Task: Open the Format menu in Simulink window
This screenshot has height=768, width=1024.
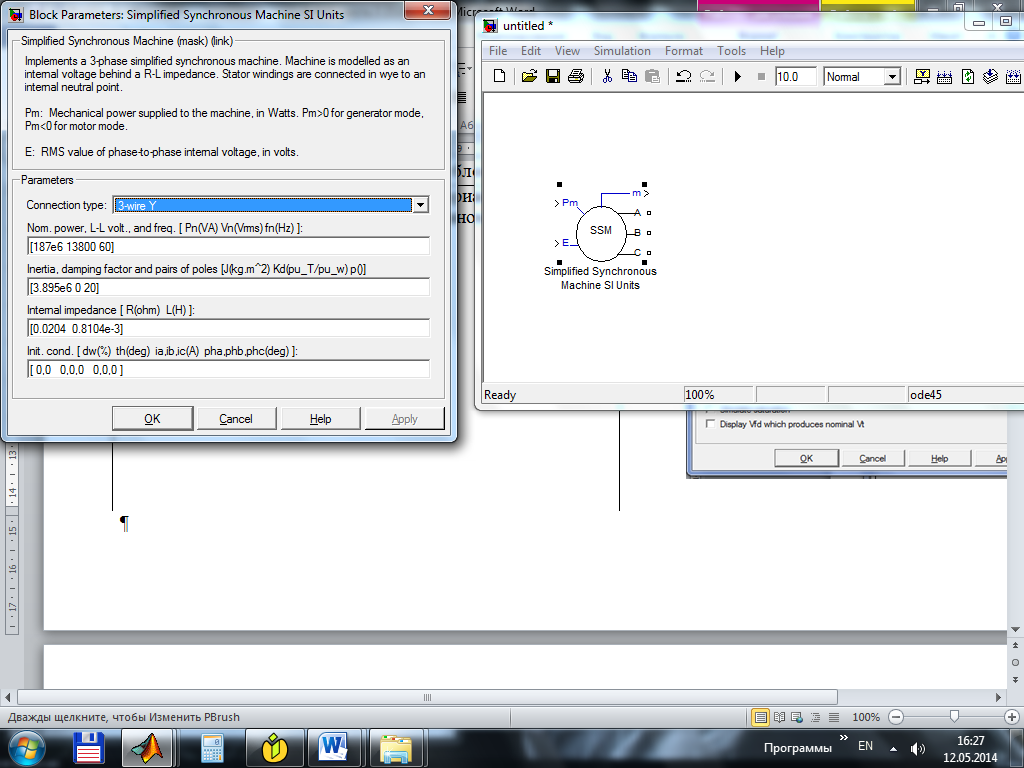Action: 684,51
